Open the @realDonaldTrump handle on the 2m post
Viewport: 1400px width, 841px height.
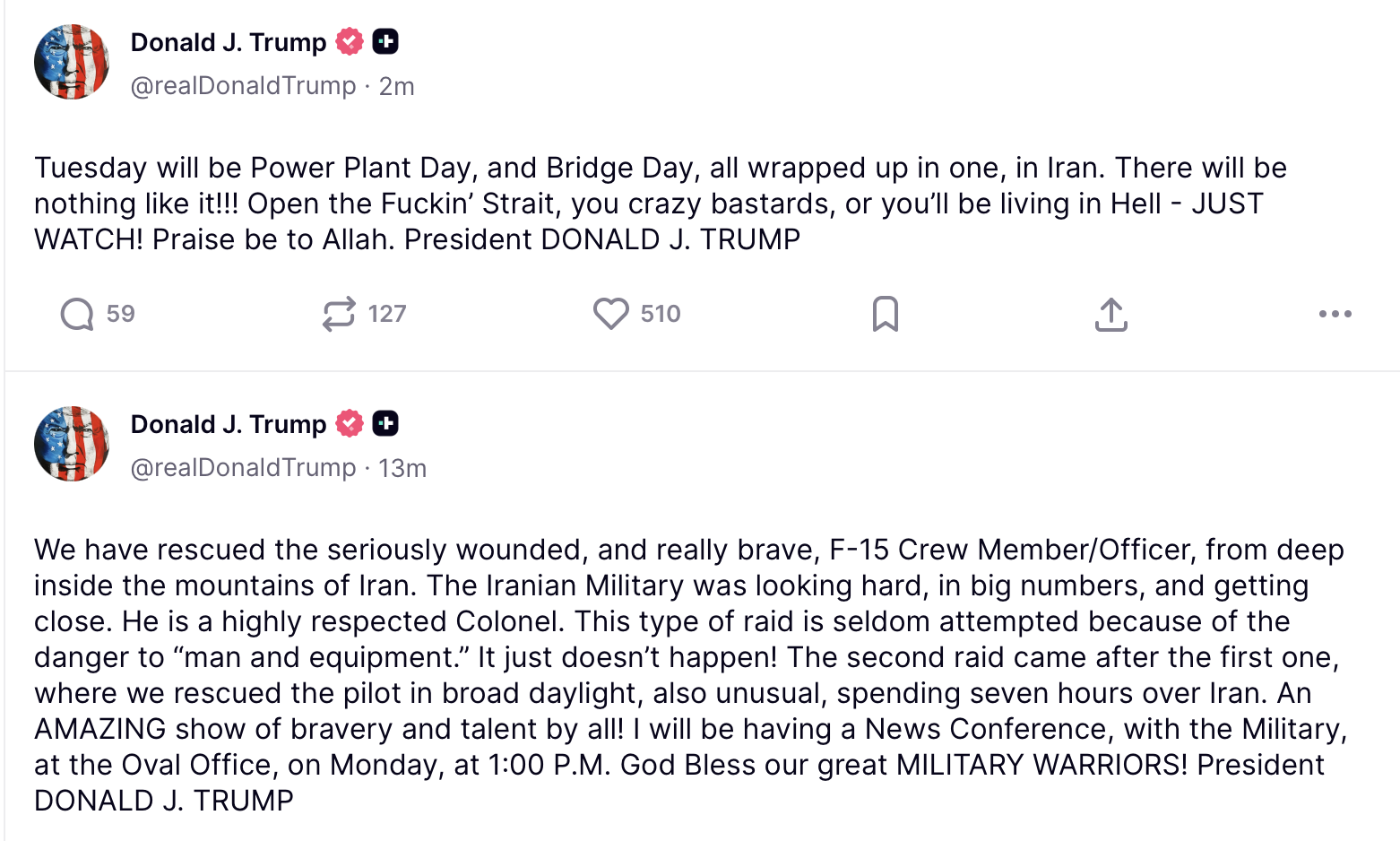(243, 86)
